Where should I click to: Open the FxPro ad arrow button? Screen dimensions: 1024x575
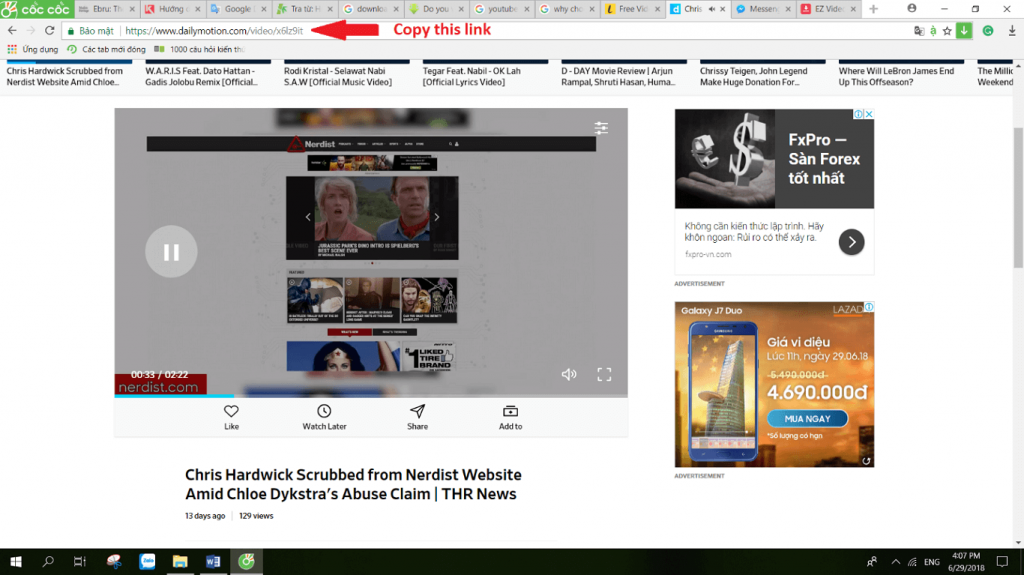(850, 242)
